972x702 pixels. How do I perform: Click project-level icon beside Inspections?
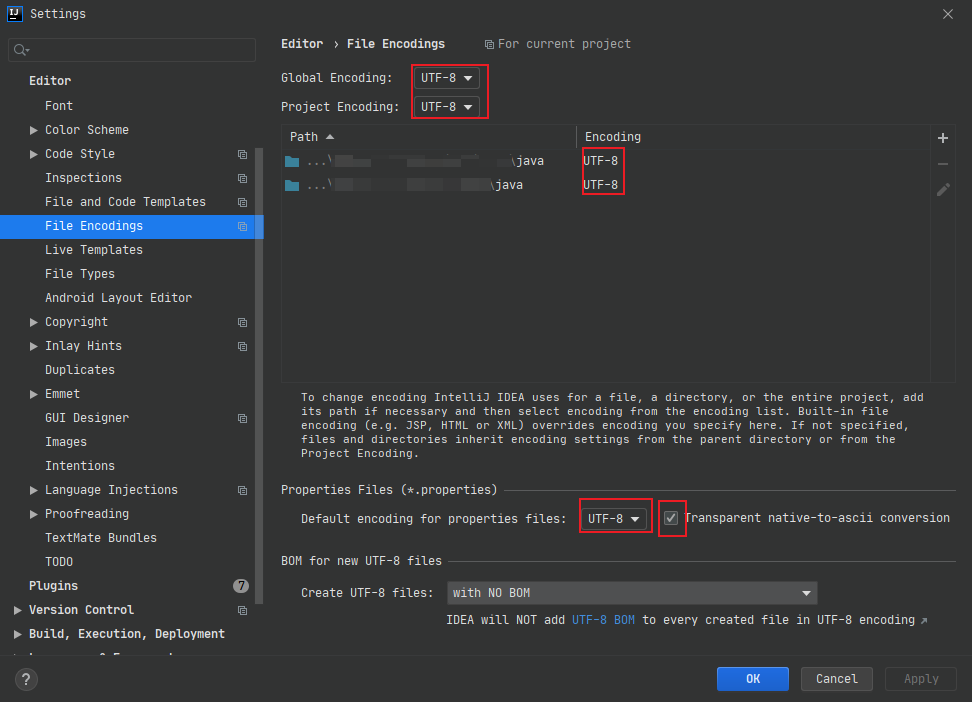[242, 179]
